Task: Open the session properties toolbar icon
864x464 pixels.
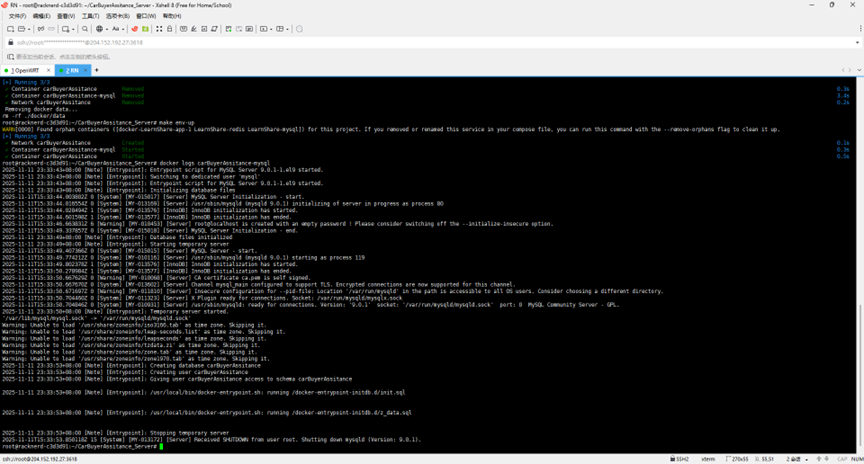Action: tap(66, 29)
